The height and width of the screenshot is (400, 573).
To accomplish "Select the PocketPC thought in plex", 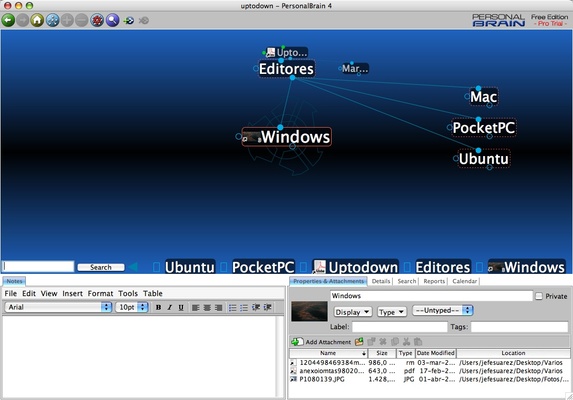I will (x=484, y=127).
